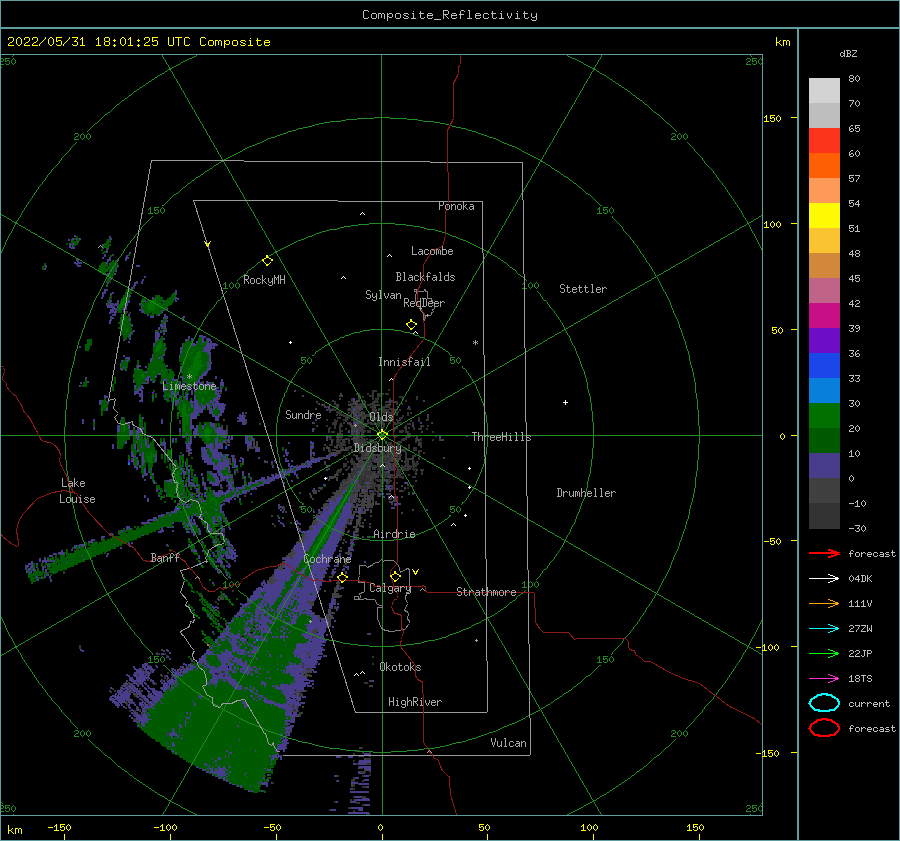
Task: Click the HighRiver town label
Action: [415, 702]
